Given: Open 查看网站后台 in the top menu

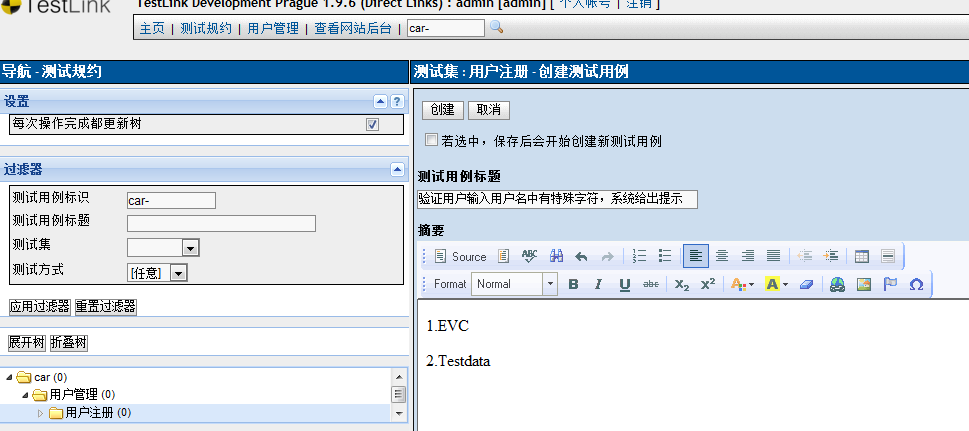Looking at the screenshot, I should [353, 28].
